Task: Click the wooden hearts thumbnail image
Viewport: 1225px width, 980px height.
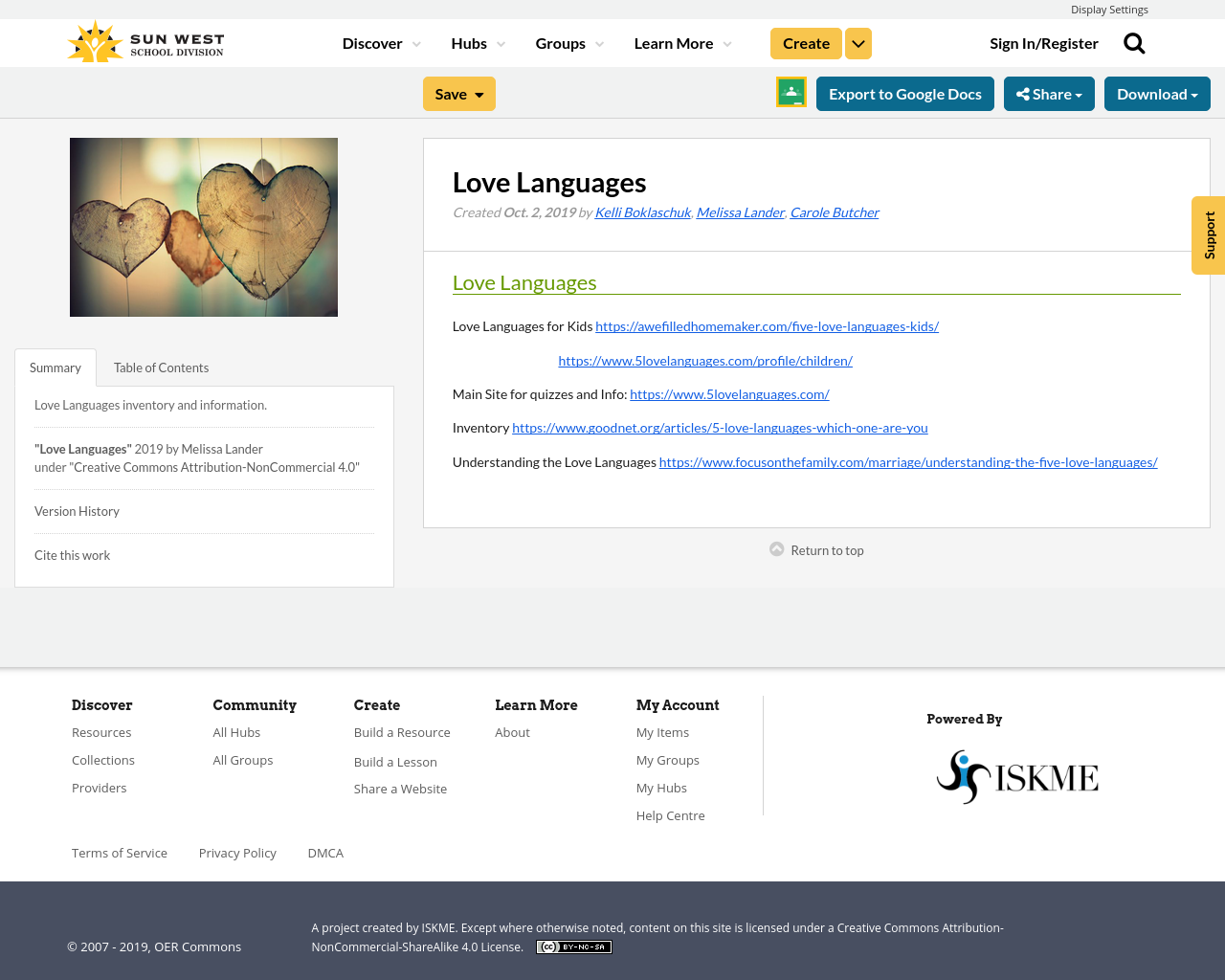Action: pyautogui.click(x=204, y=227)
